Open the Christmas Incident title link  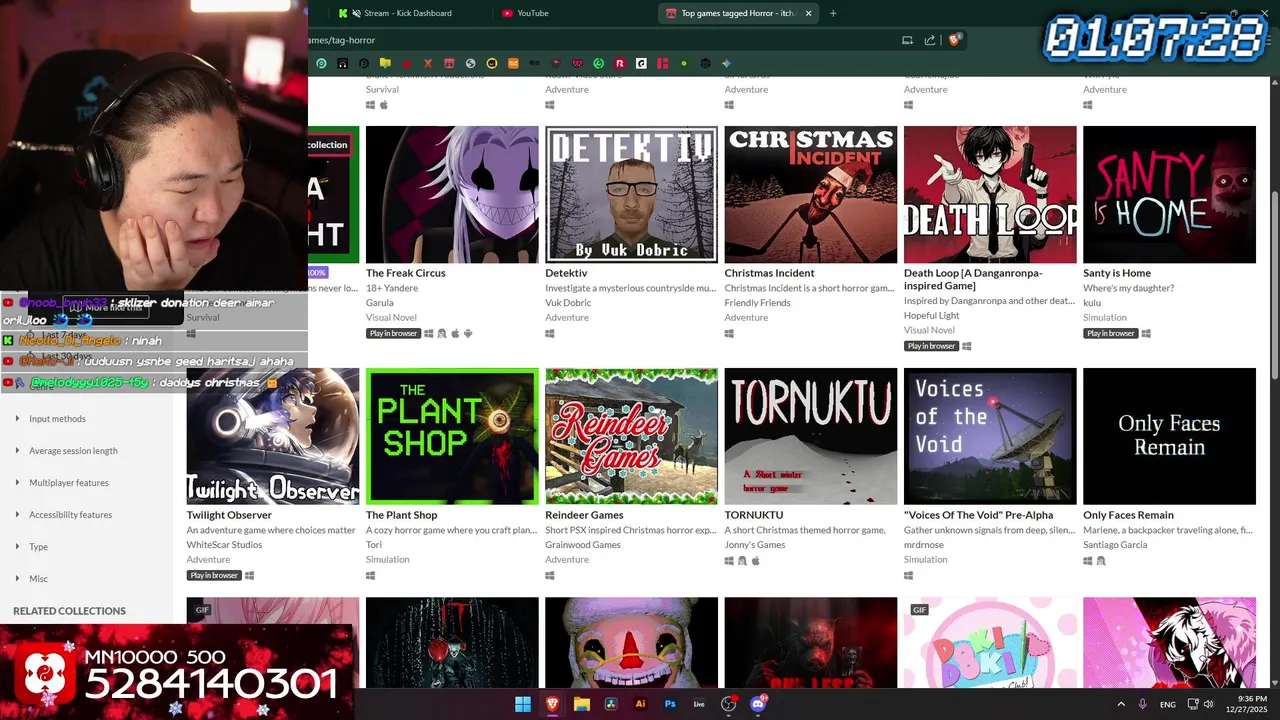[x=769, y=273]
